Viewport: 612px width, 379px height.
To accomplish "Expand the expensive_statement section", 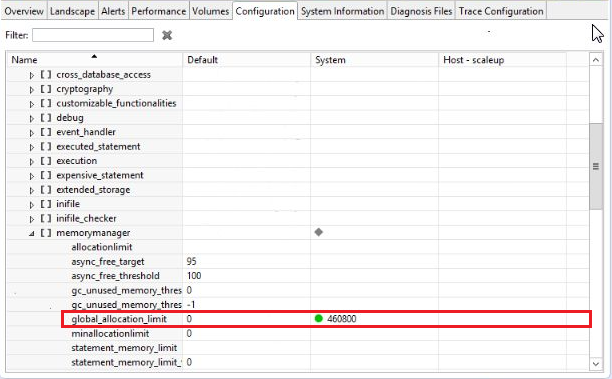I will pyautogui.click(x=32, y=176).
